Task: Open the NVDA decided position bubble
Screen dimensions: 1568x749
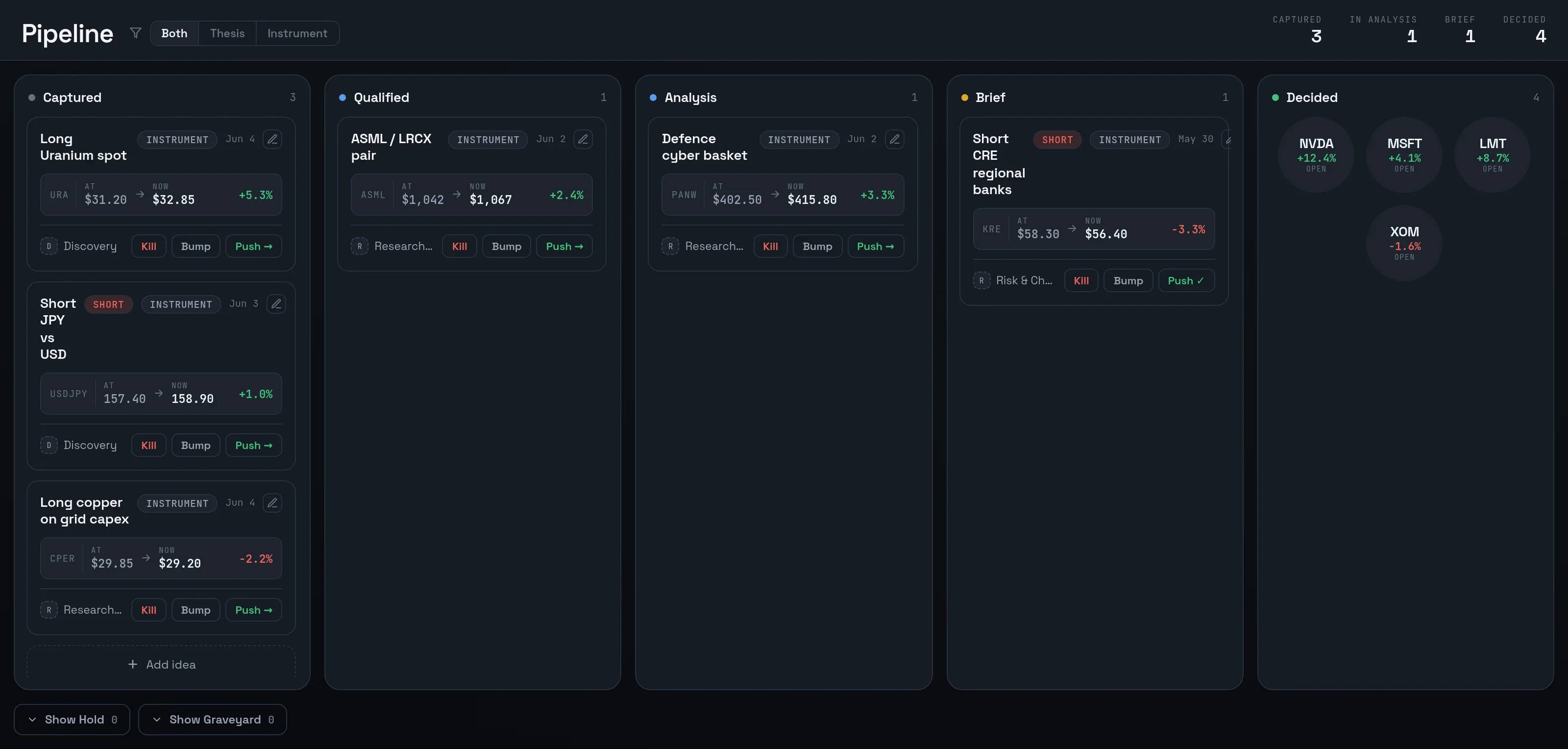Action: [1316, 155]
